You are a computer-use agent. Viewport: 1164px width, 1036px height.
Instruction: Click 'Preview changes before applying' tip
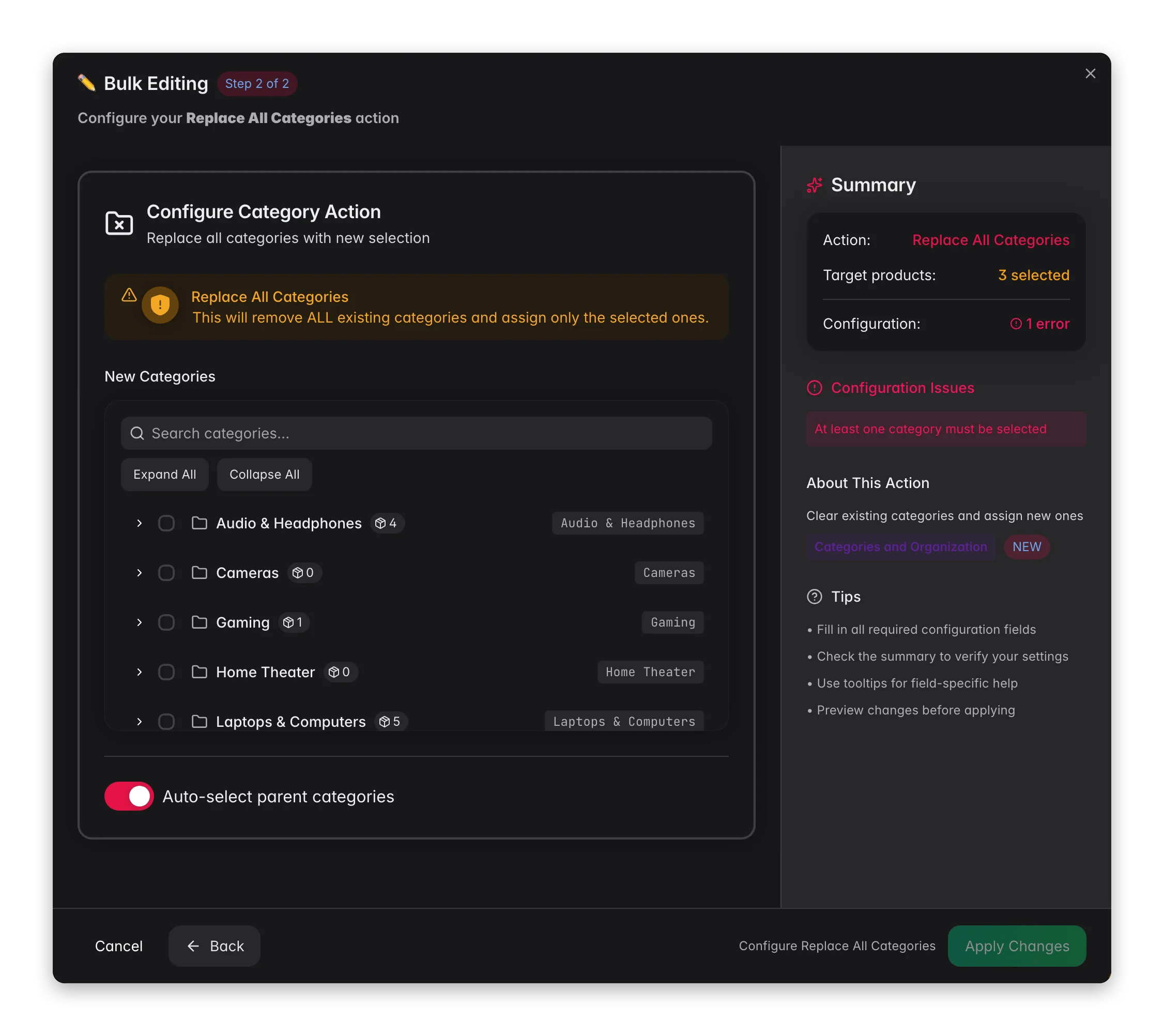915,710
